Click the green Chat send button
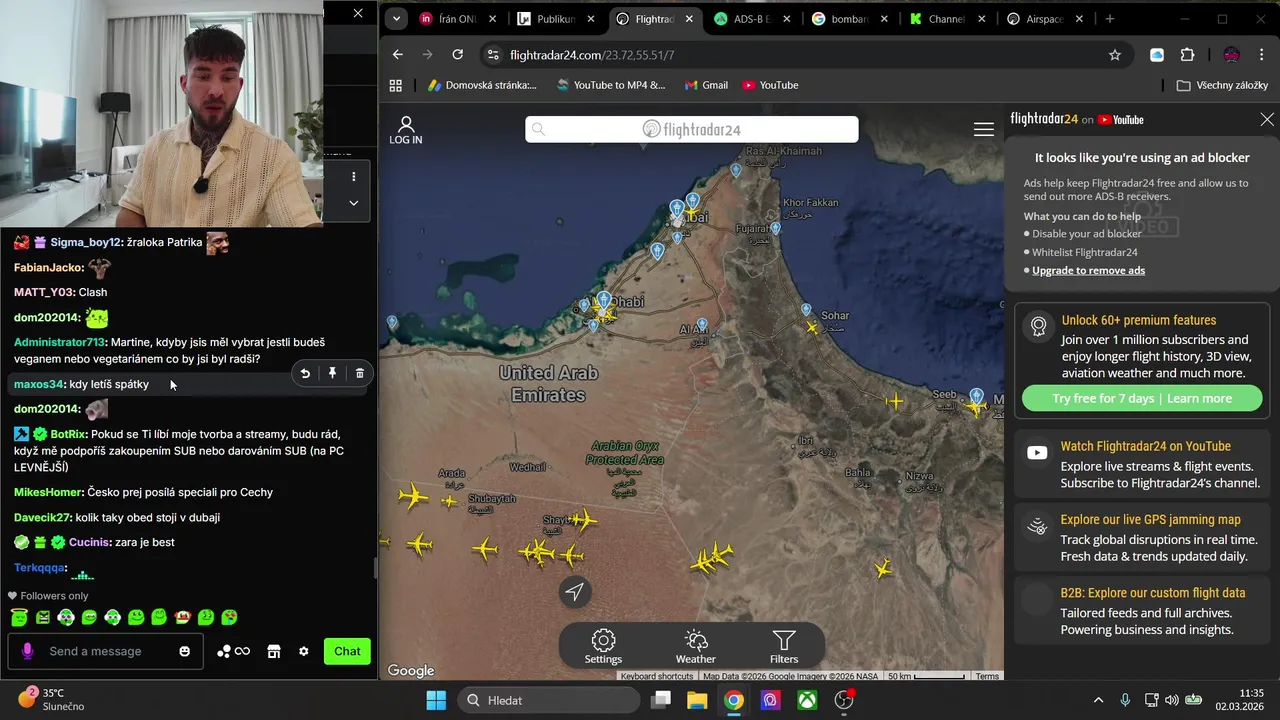 (347, 651)
